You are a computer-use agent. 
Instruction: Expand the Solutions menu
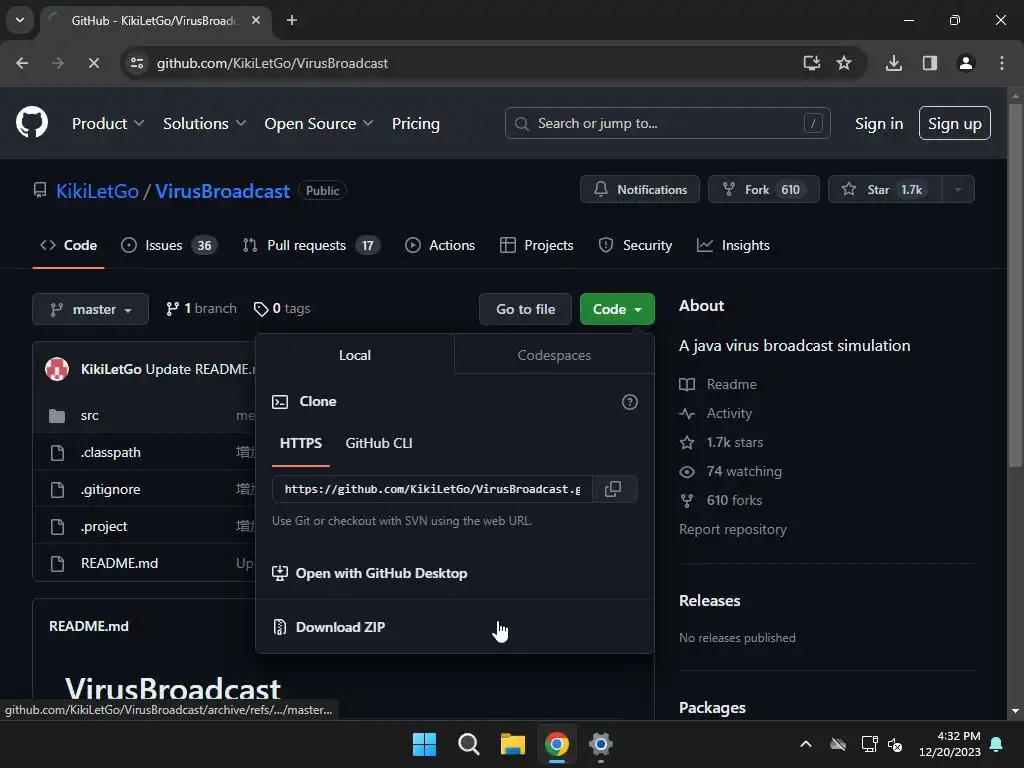click(204, 123)
